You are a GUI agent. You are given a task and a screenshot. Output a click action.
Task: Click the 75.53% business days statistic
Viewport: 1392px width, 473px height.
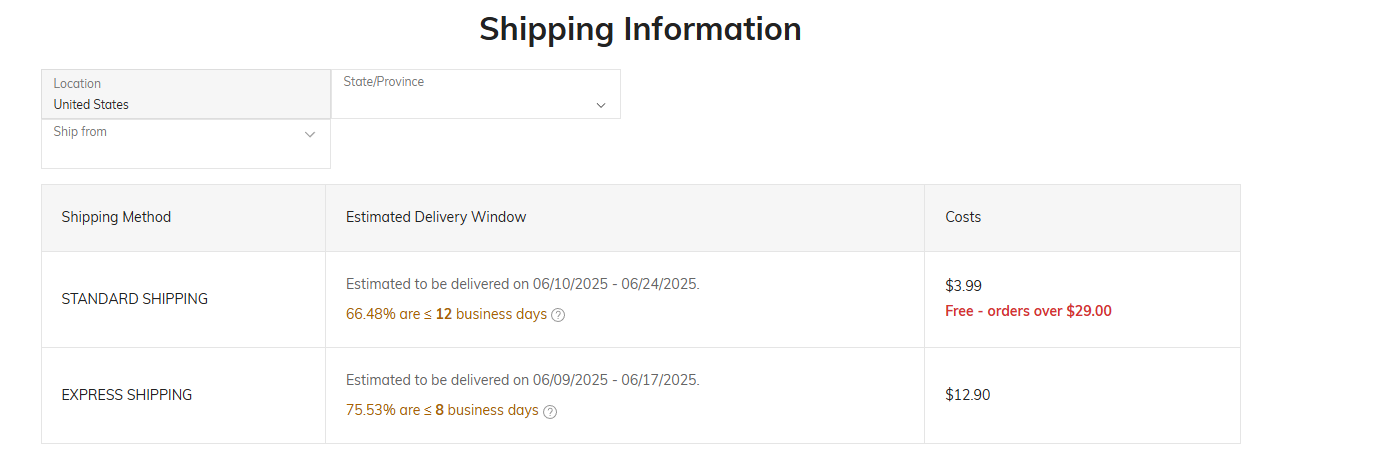[x=442, y=410]
